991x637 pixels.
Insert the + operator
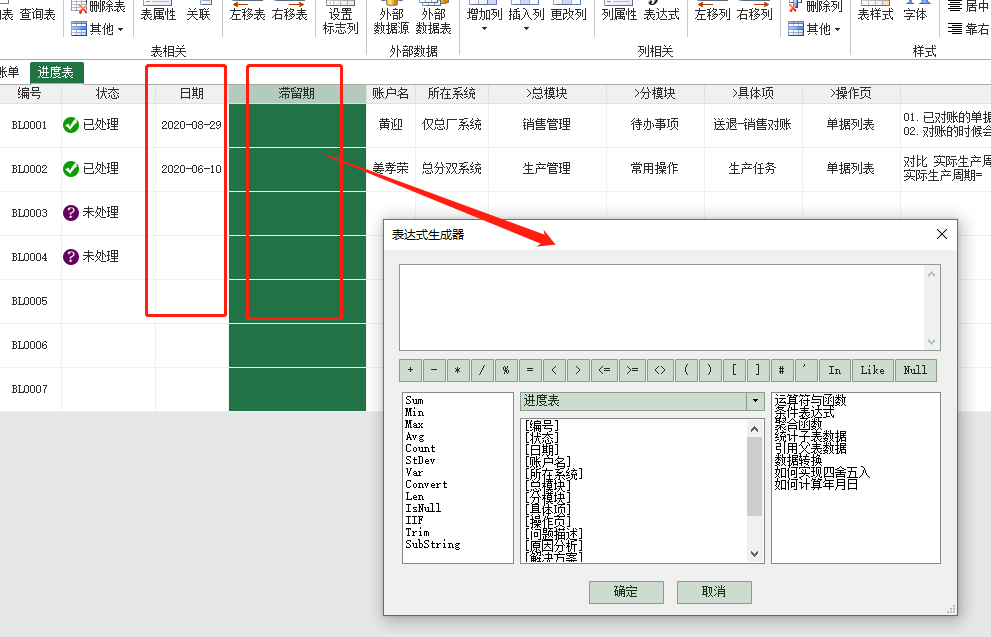[x=411, y=370]
